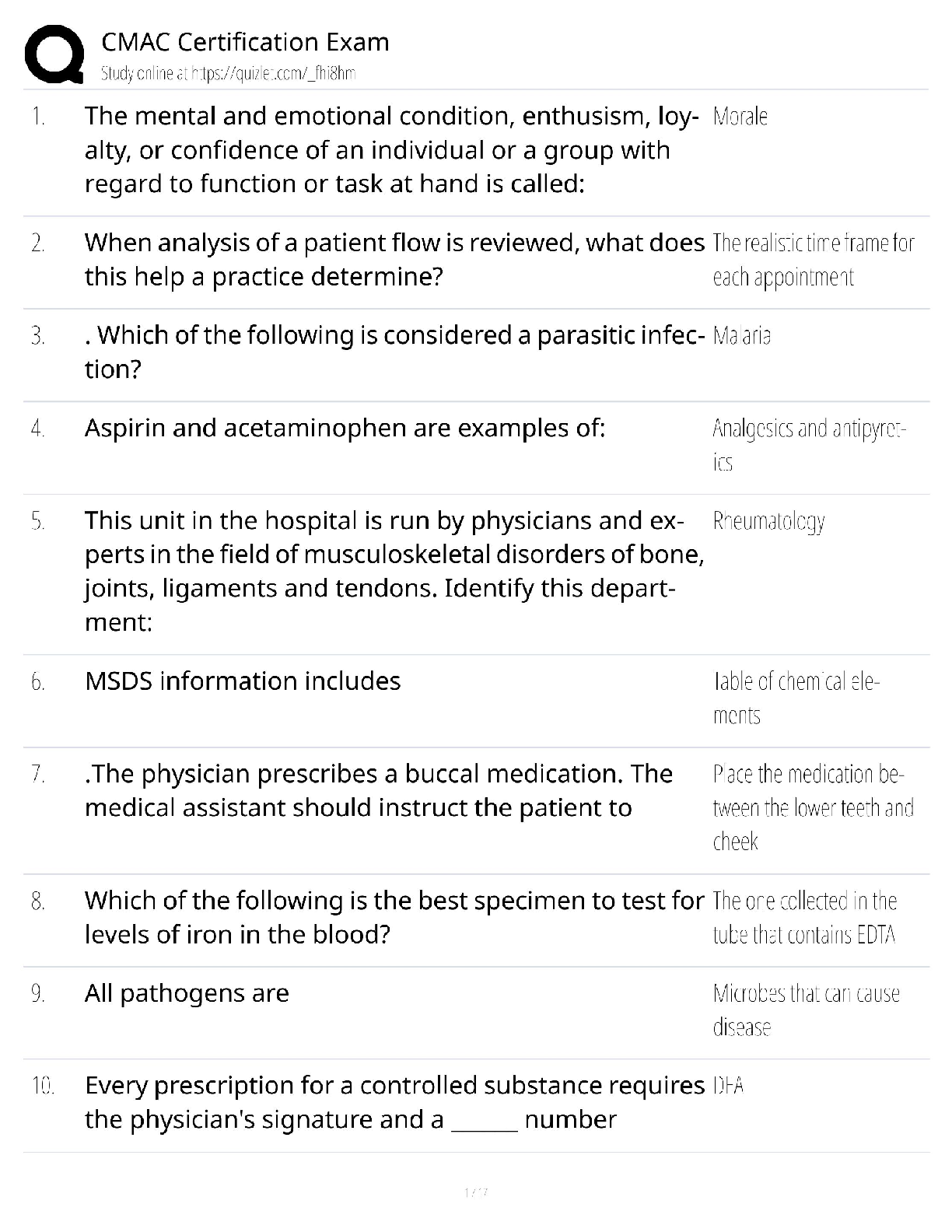Select the lower teeth and cheek answer
952x1232 pixels.
(813, 807)
